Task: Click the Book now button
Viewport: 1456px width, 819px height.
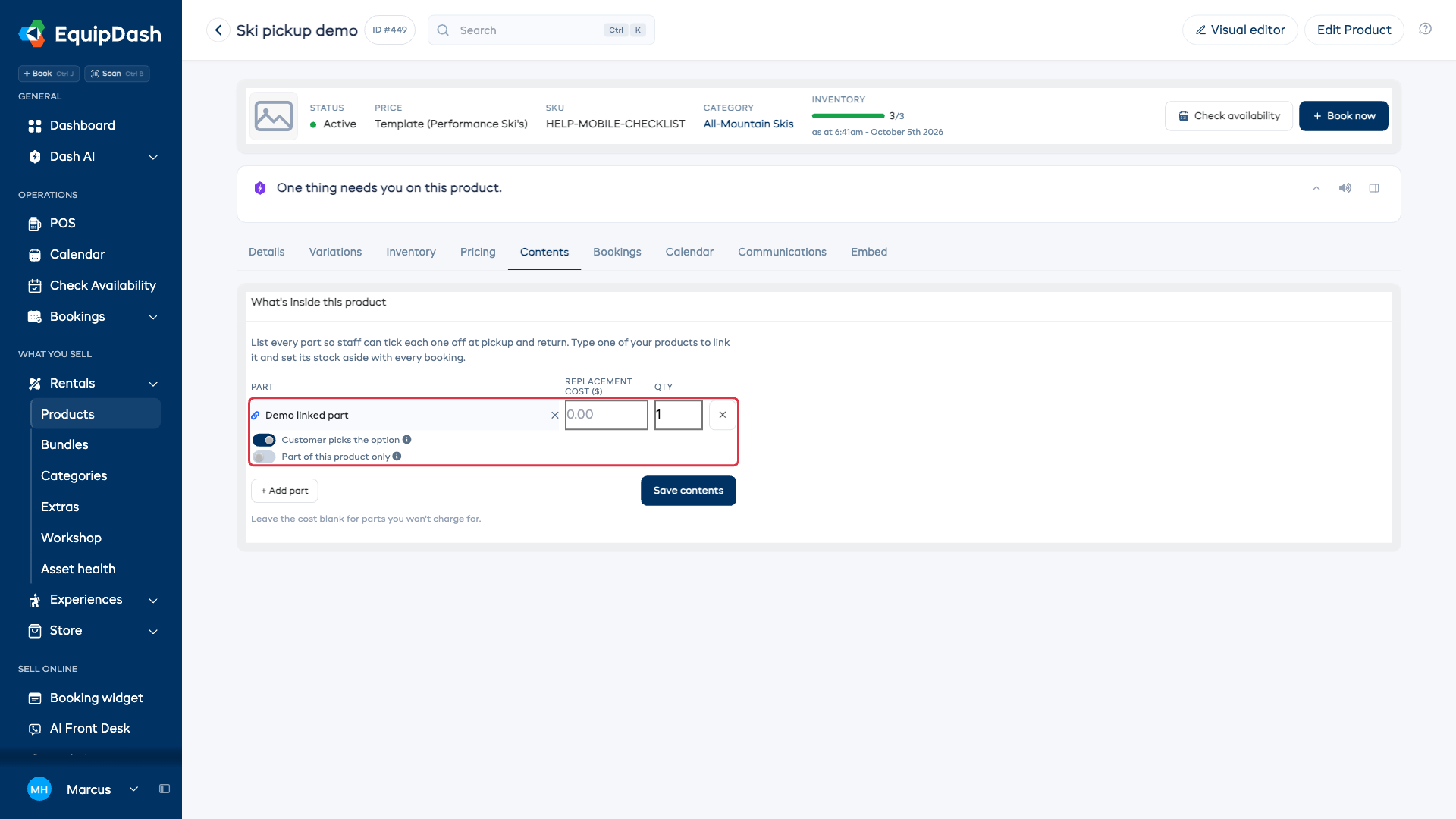Action: click(x=1344, y=116)
